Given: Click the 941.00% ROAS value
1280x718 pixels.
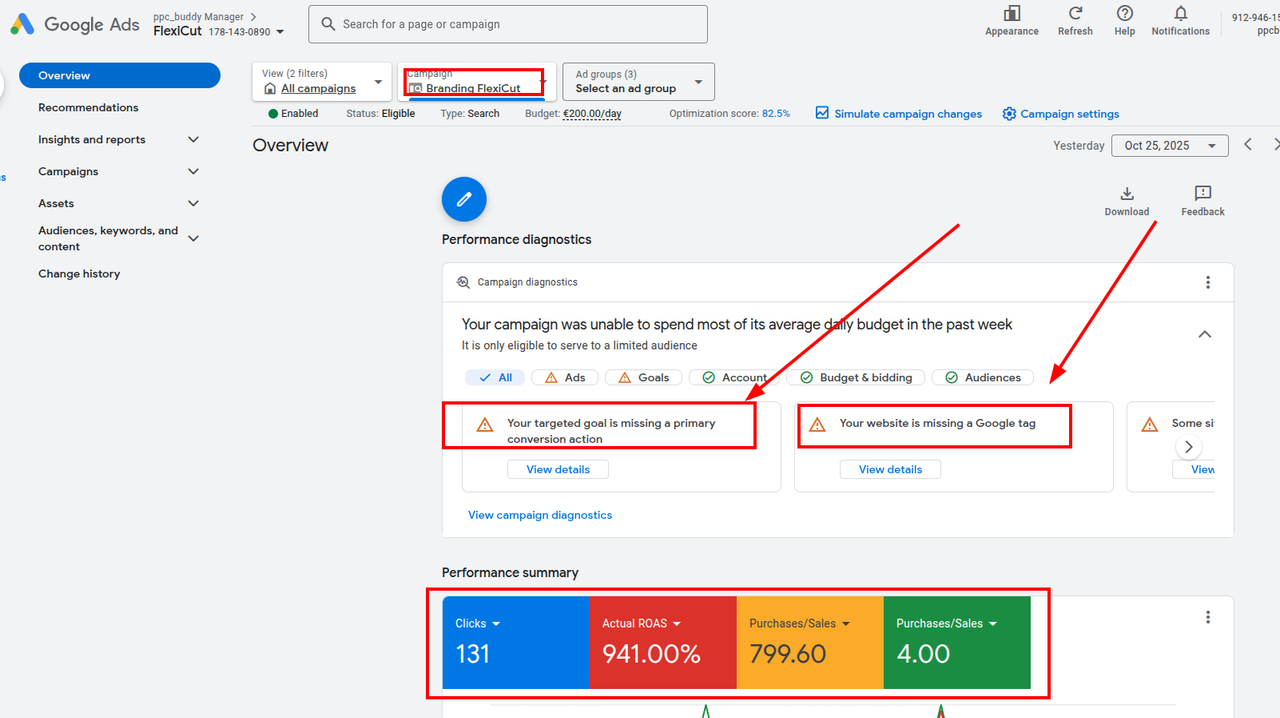Looking at the screenshot, I should click(x=651, y=654).
